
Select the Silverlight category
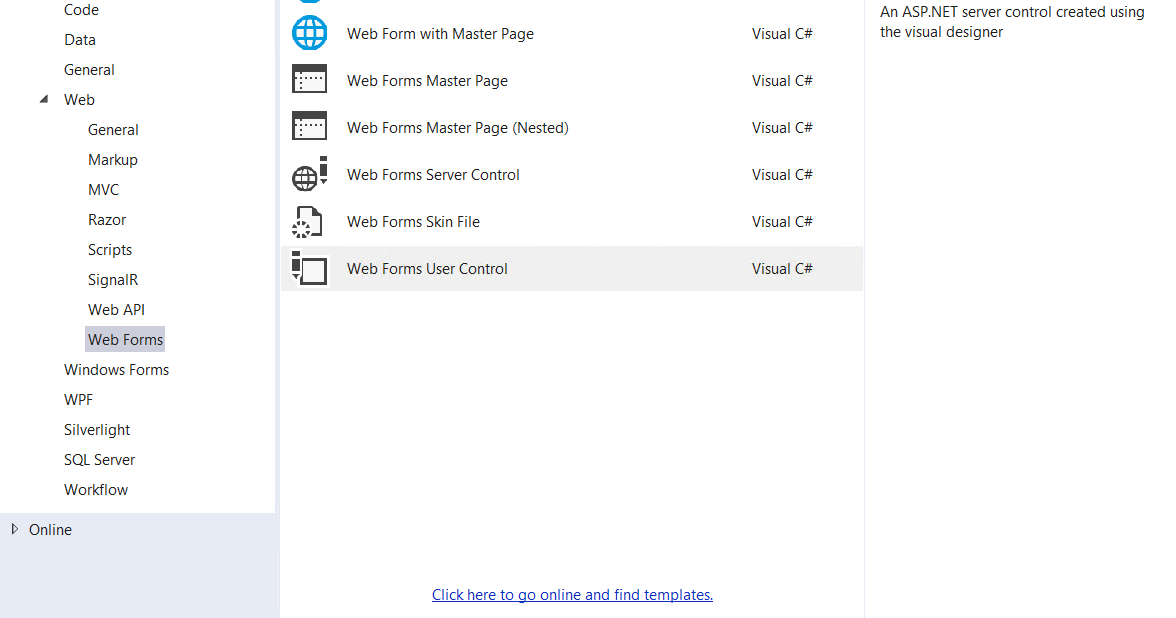tap(97, 430)
